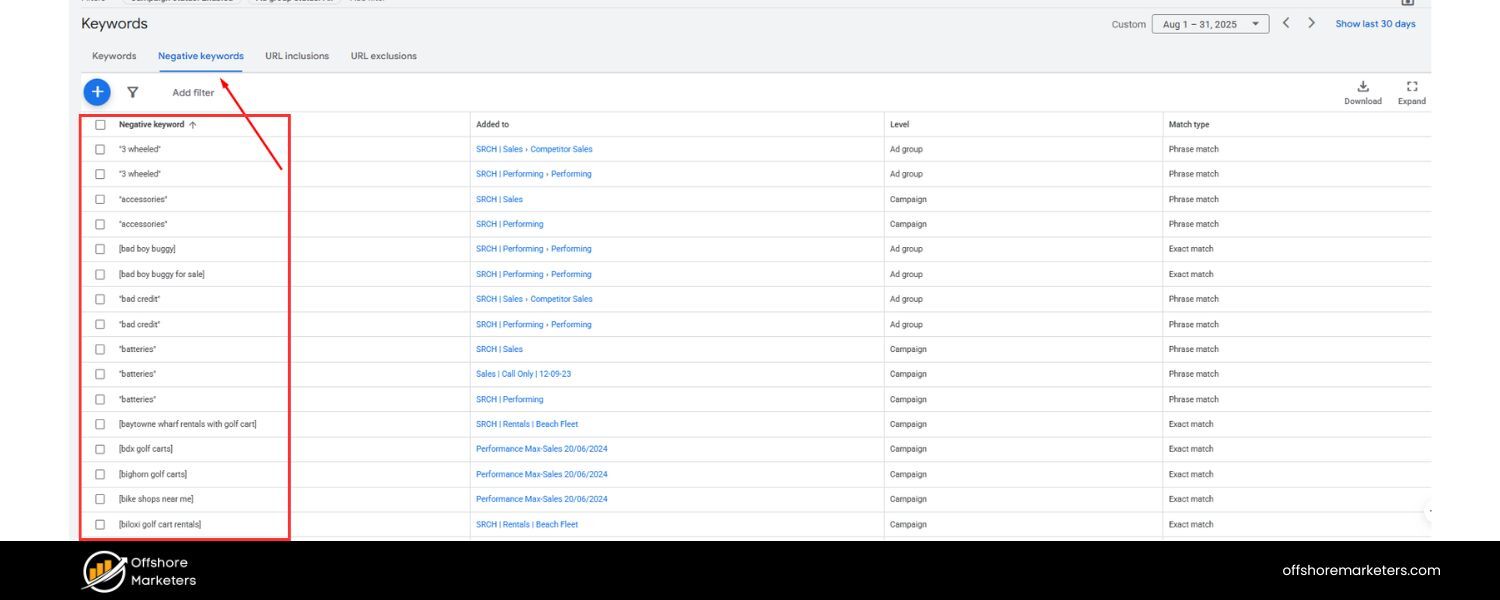Go to previous date range arrow
Screen dimensions: 1500x600
1286,23
